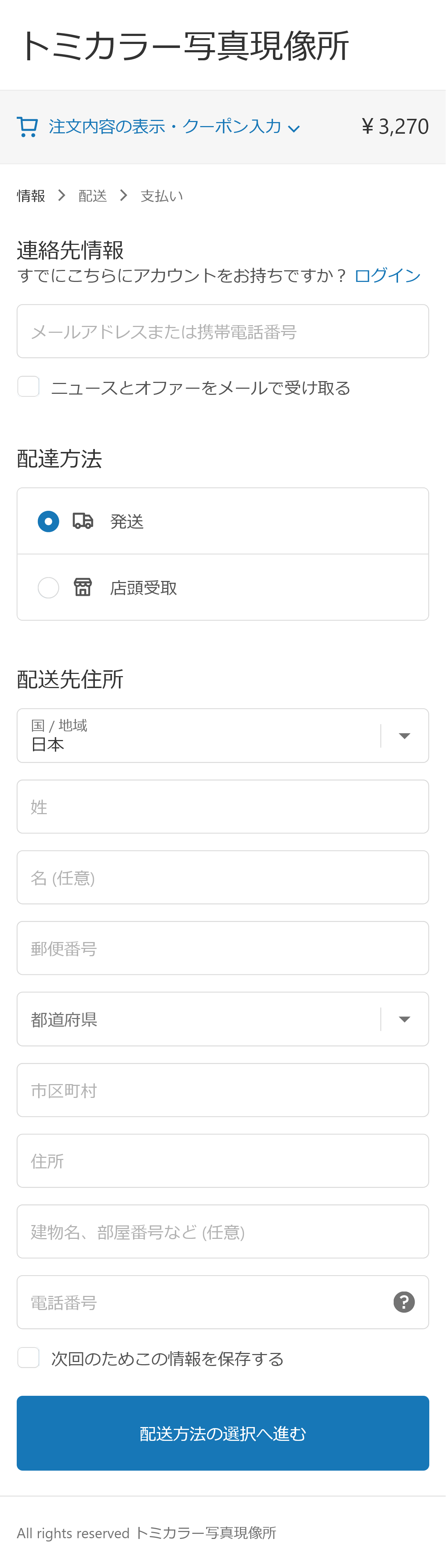Screen dimensions: 446x1568
Task: Click the 郵便番号 postal code field
Action: (x=223, y=948)
